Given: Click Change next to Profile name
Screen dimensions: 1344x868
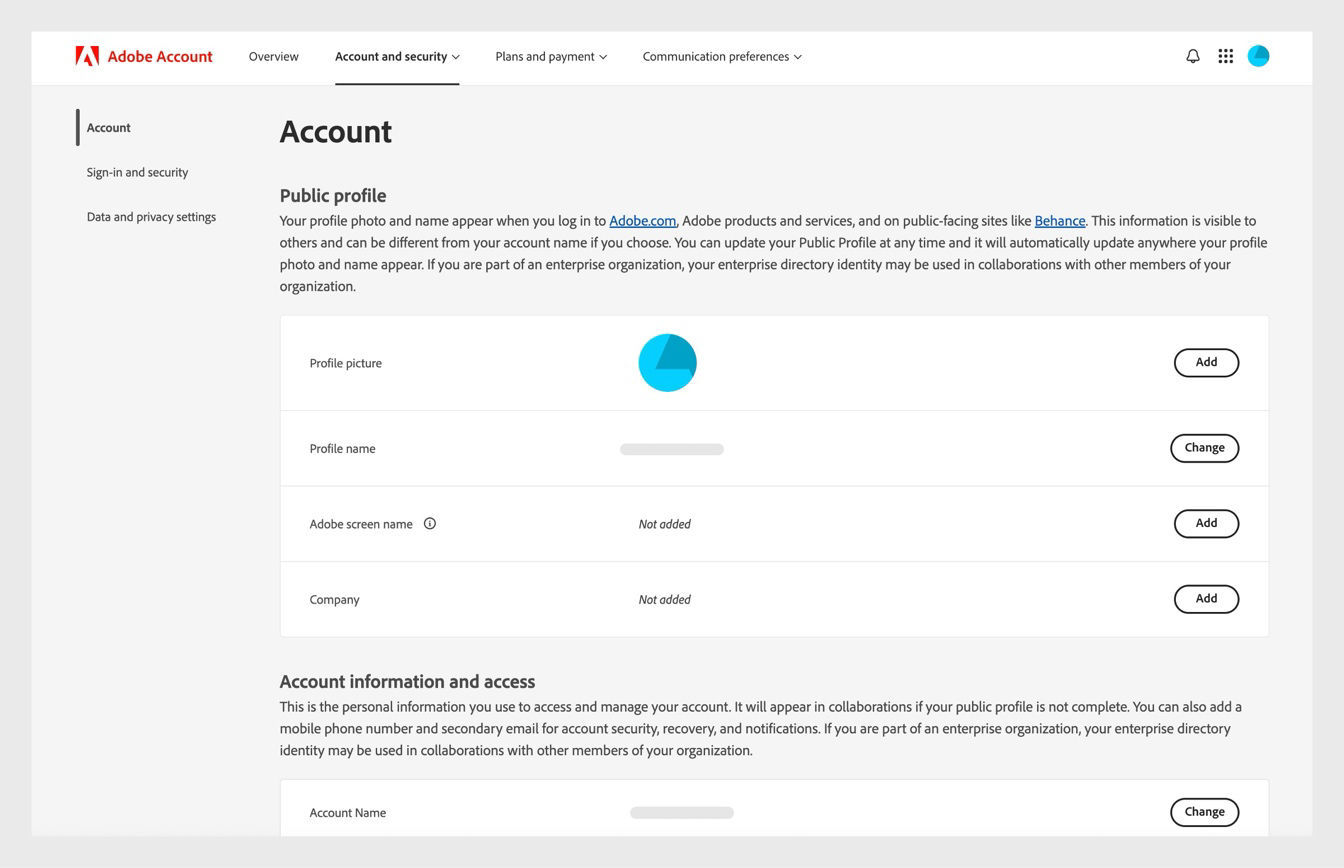Looking at the screenshot, I should (x=1204, y=448).
